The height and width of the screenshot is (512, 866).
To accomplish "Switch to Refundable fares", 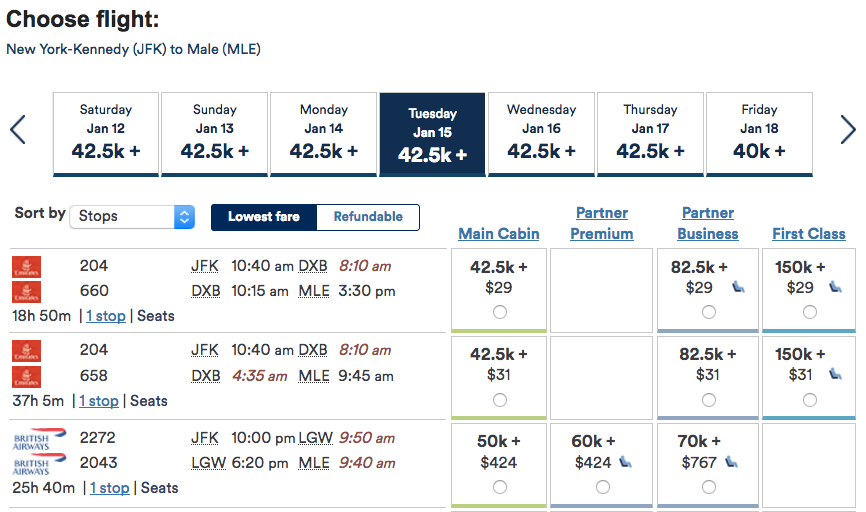I will click(x=368, y=217).
